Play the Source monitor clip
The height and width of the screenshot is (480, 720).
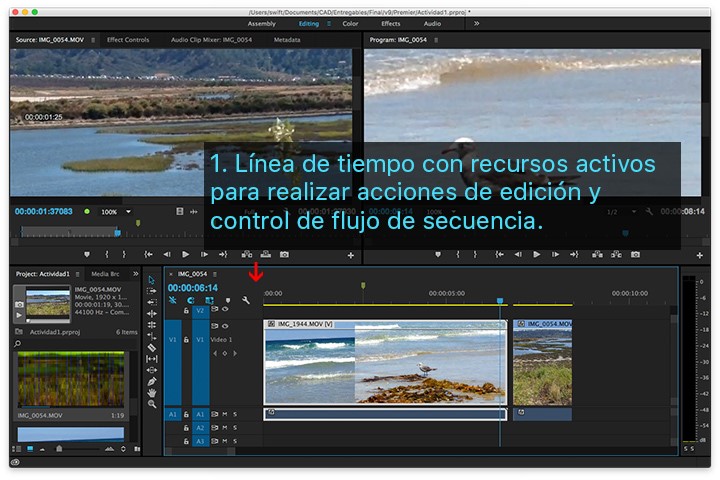click(186, 254)
